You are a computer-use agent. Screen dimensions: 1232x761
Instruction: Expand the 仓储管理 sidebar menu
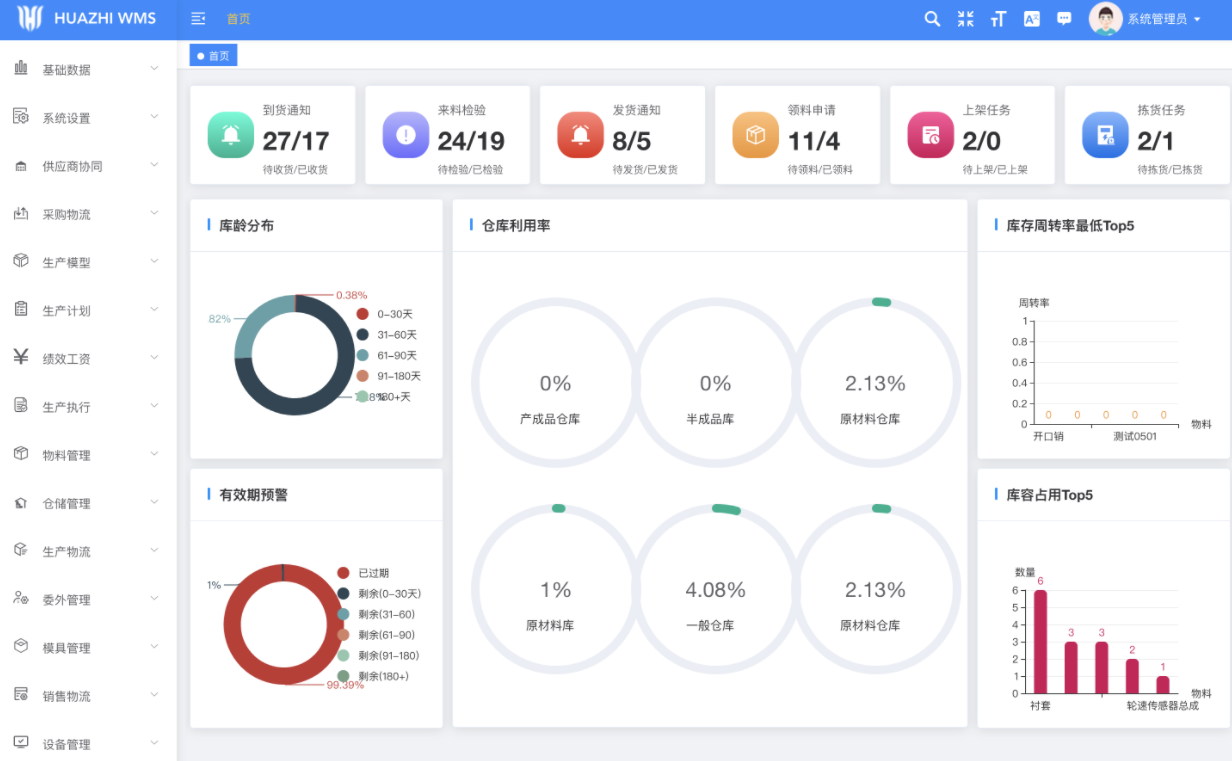(88, 503)
